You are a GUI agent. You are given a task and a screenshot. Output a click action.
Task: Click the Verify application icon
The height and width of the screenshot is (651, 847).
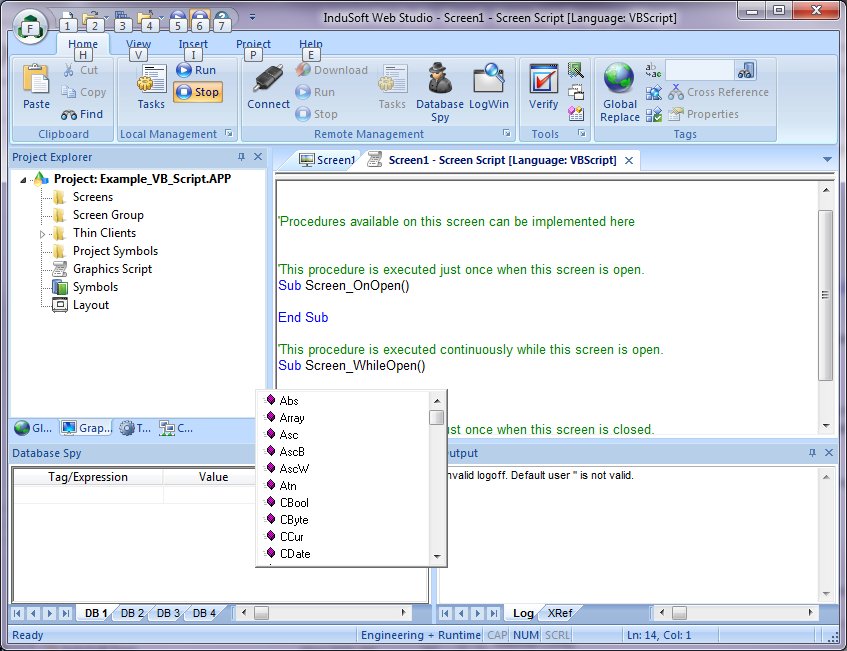click(x=543, y=86)
